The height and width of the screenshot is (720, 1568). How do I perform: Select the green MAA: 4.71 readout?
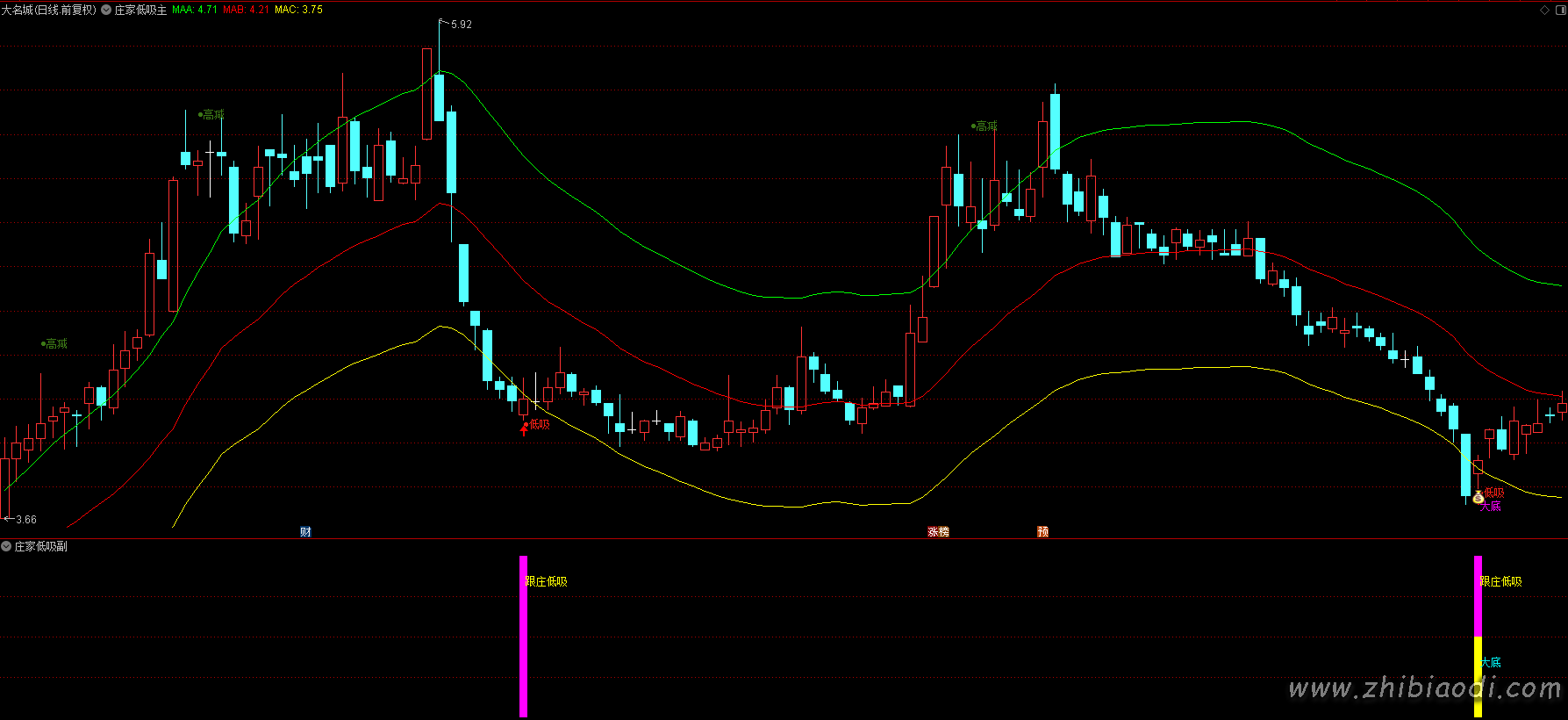coord(194,10)
